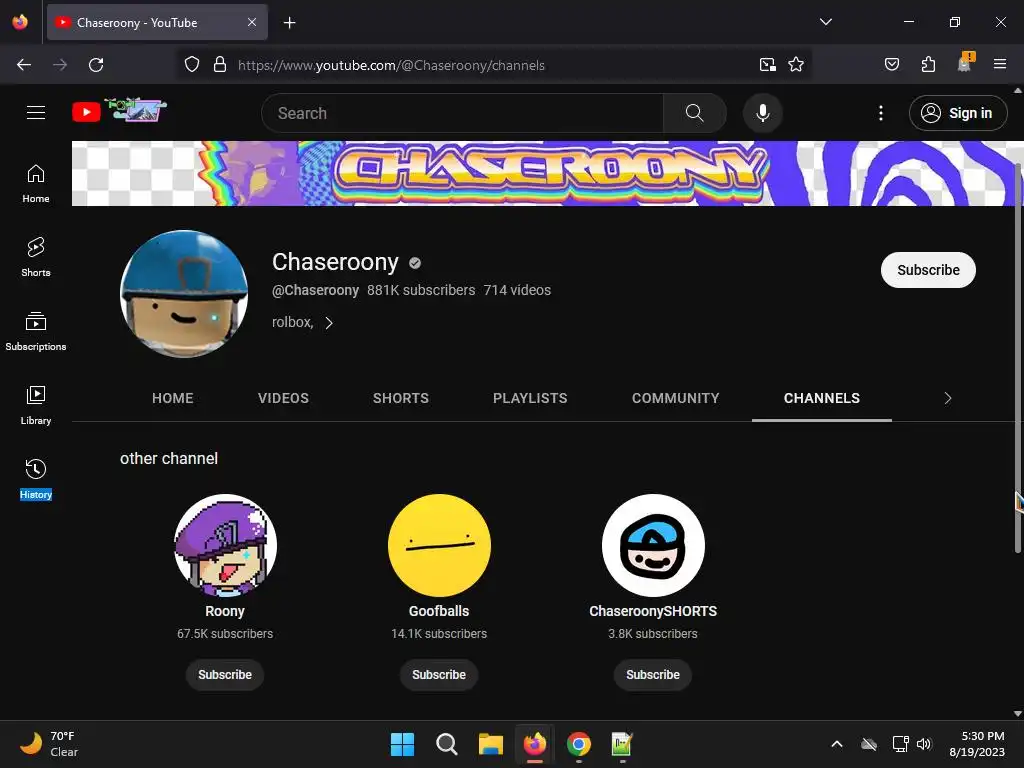
Task: Switch to the COMMUNITY tab
Action: pyautogui.click(x=675, y=398)
